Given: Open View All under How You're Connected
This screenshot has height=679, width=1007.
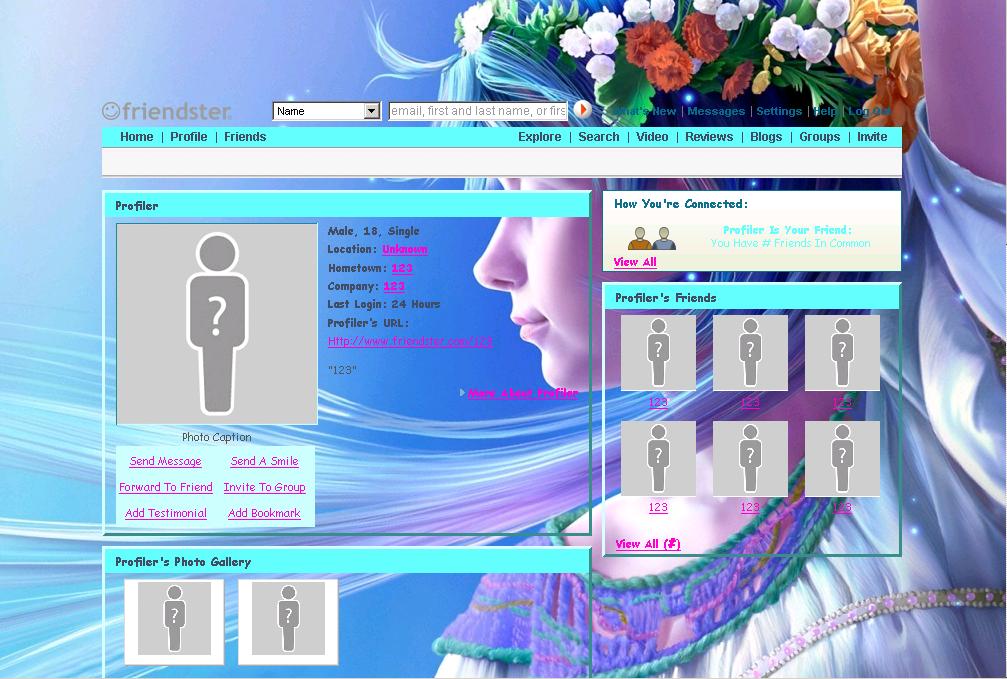Looking at the screenshot, I should (635, 262).
